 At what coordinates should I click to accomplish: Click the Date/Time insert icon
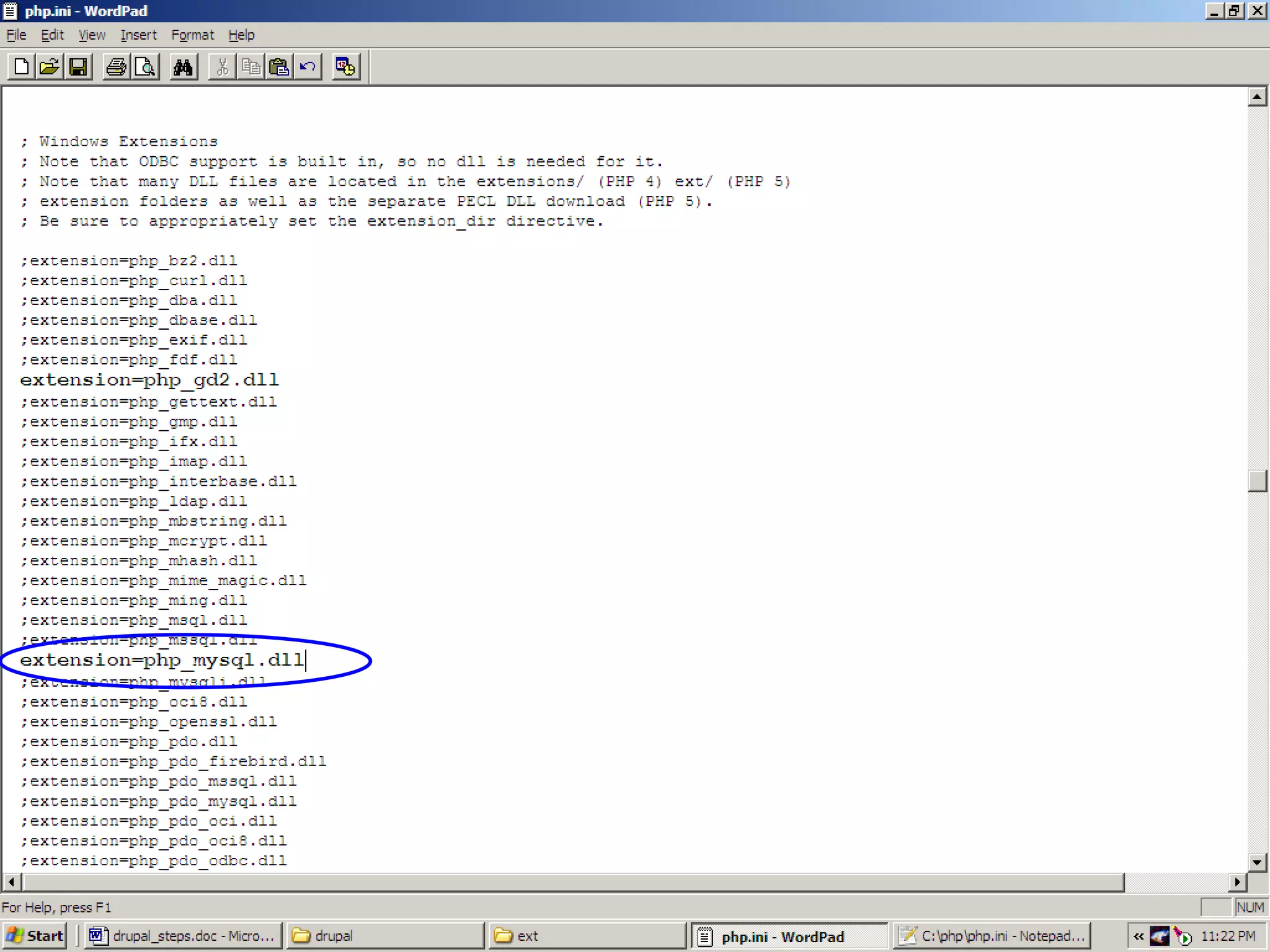click(345, 67)
